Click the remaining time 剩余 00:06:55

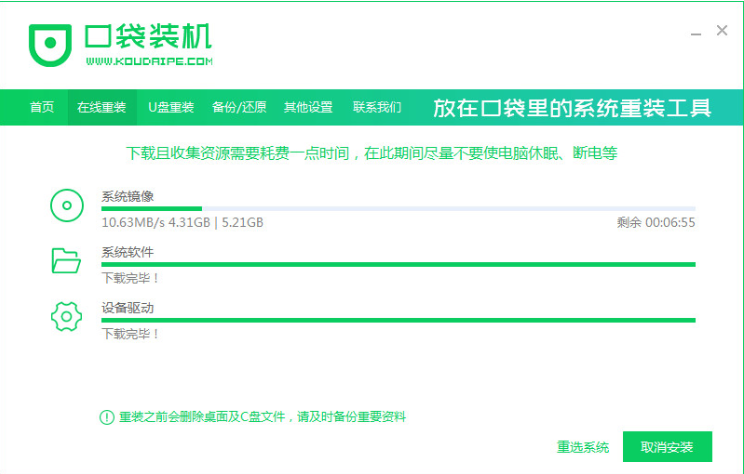656,223
